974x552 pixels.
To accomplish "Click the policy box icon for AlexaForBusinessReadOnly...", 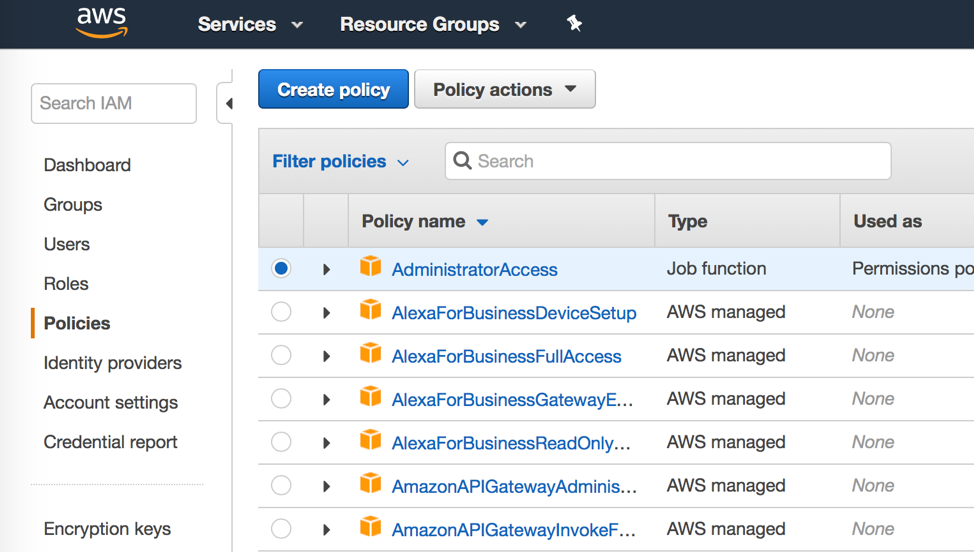I will pos(371,440).
